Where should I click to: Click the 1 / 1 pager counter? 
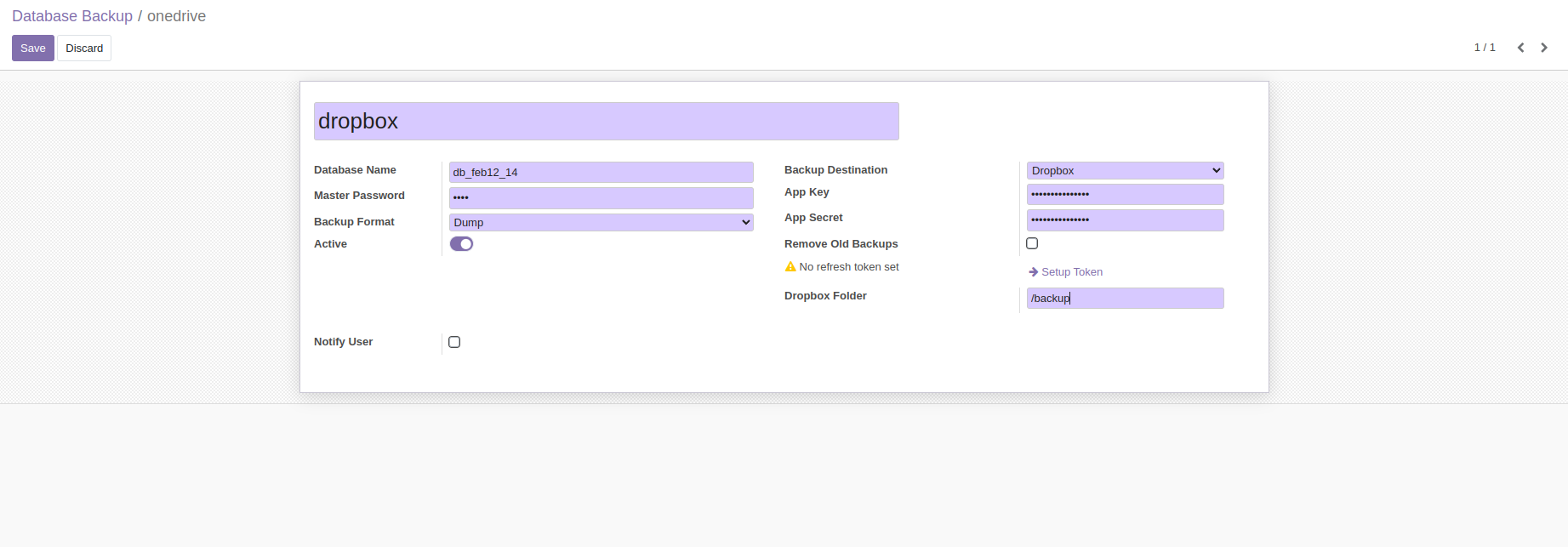1485,48
